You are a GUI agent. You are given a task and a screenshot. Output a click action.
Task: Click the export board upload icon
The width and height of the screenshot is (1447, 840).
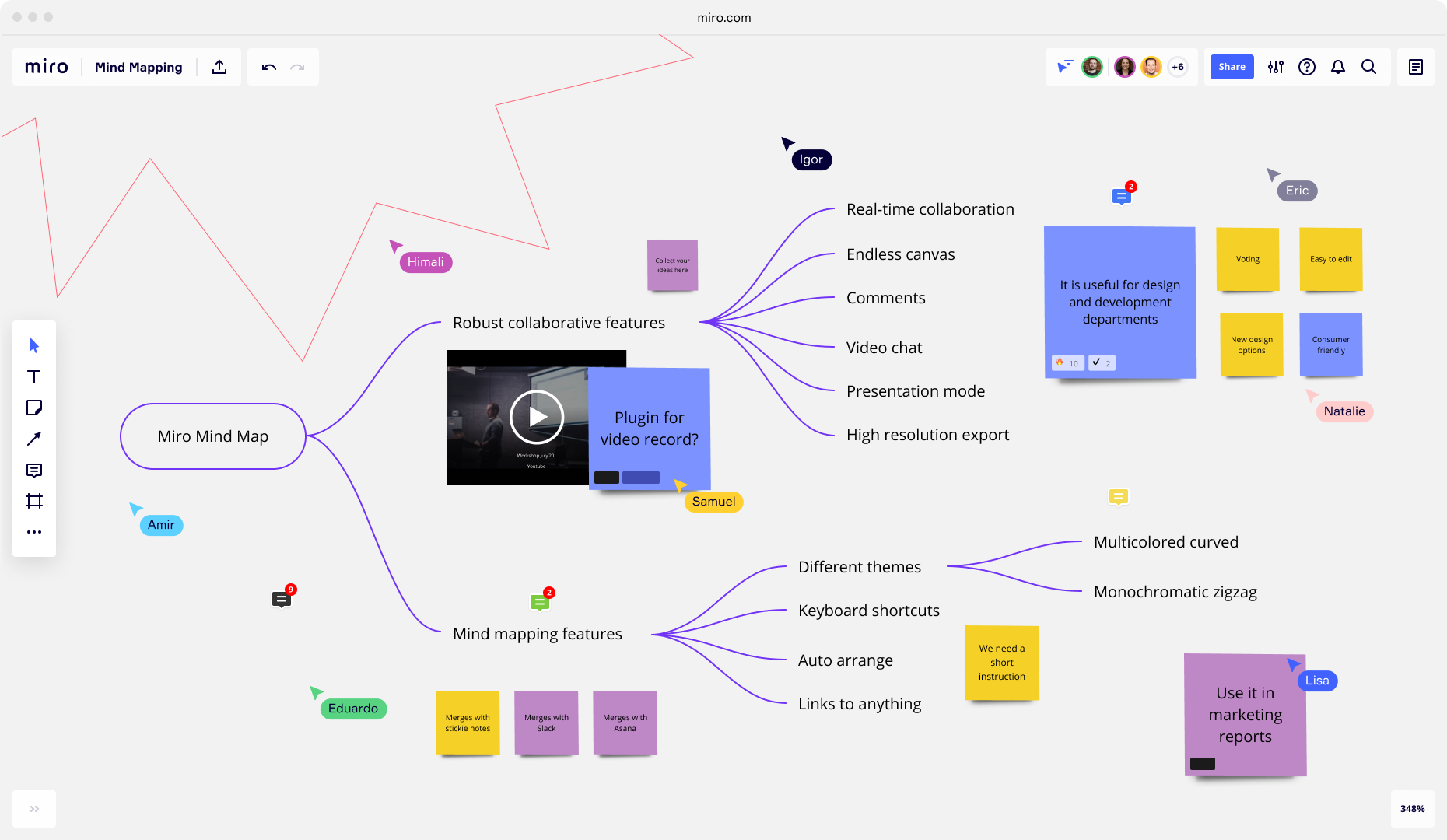tap(219, 67)
